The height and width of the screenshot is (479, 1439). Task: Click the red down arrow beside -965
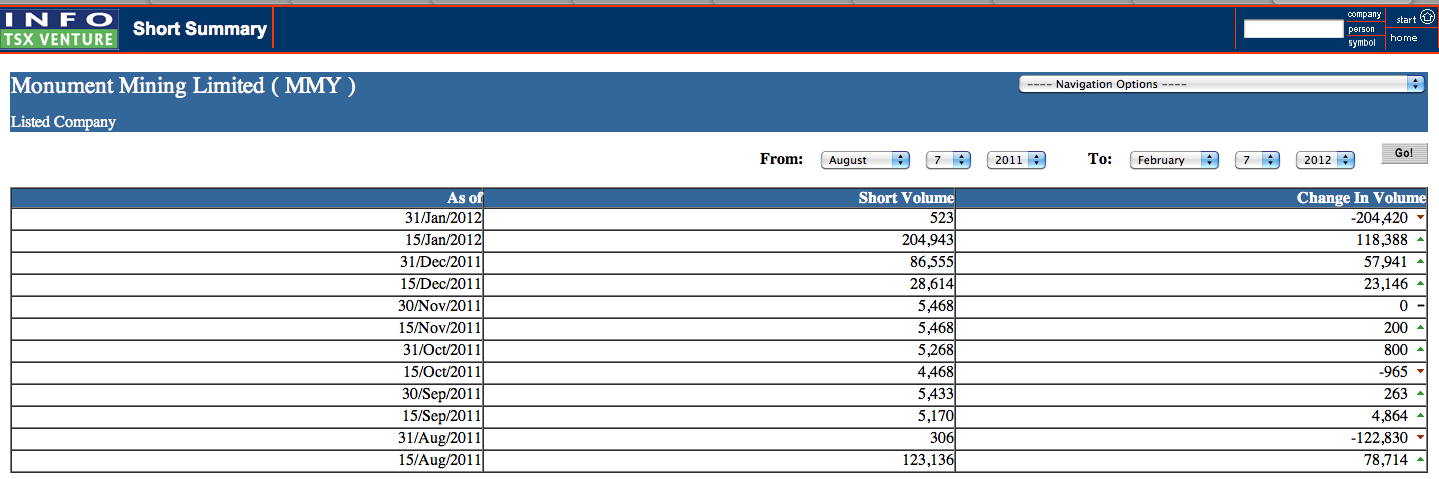click(x=1420, y=372)
